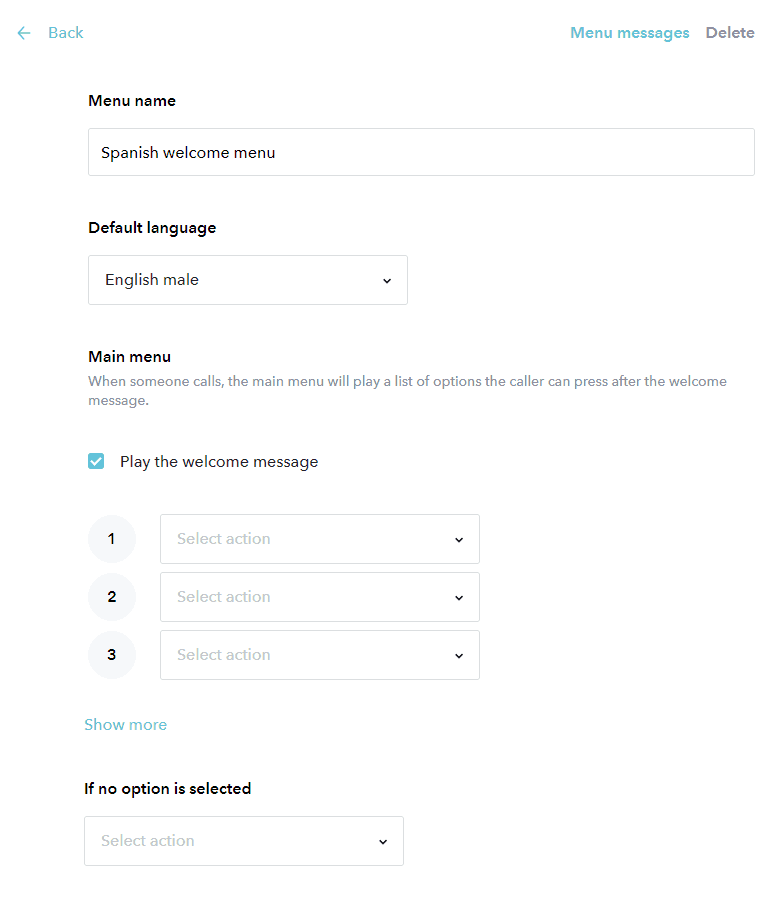The height and width of the screenshot is (900, 774).
Task: Open the Default language dropdown
Action: 247,280
